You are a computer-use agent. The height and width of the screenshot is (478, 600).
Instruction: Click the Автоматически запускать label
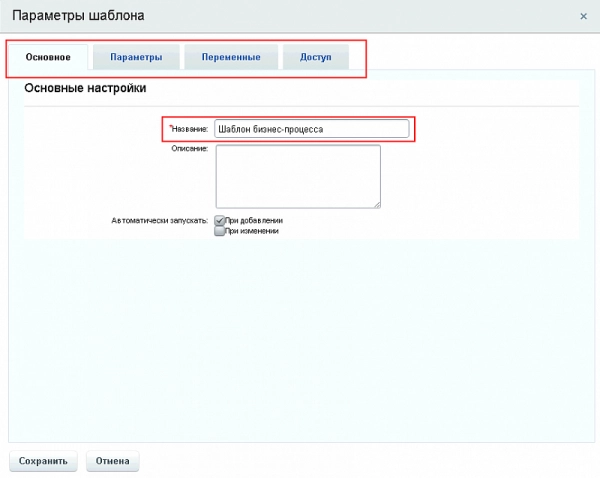click(159, 220)
